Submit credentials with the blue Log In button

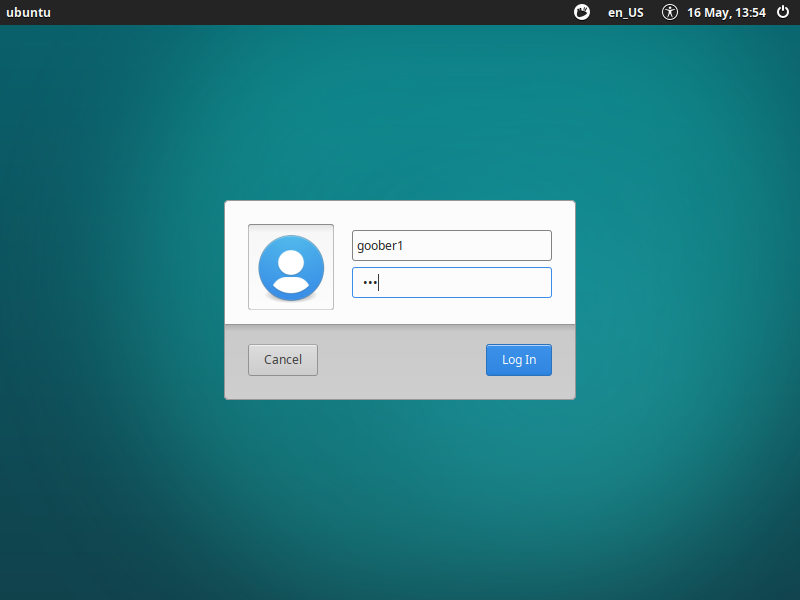[x=518, y=360]
